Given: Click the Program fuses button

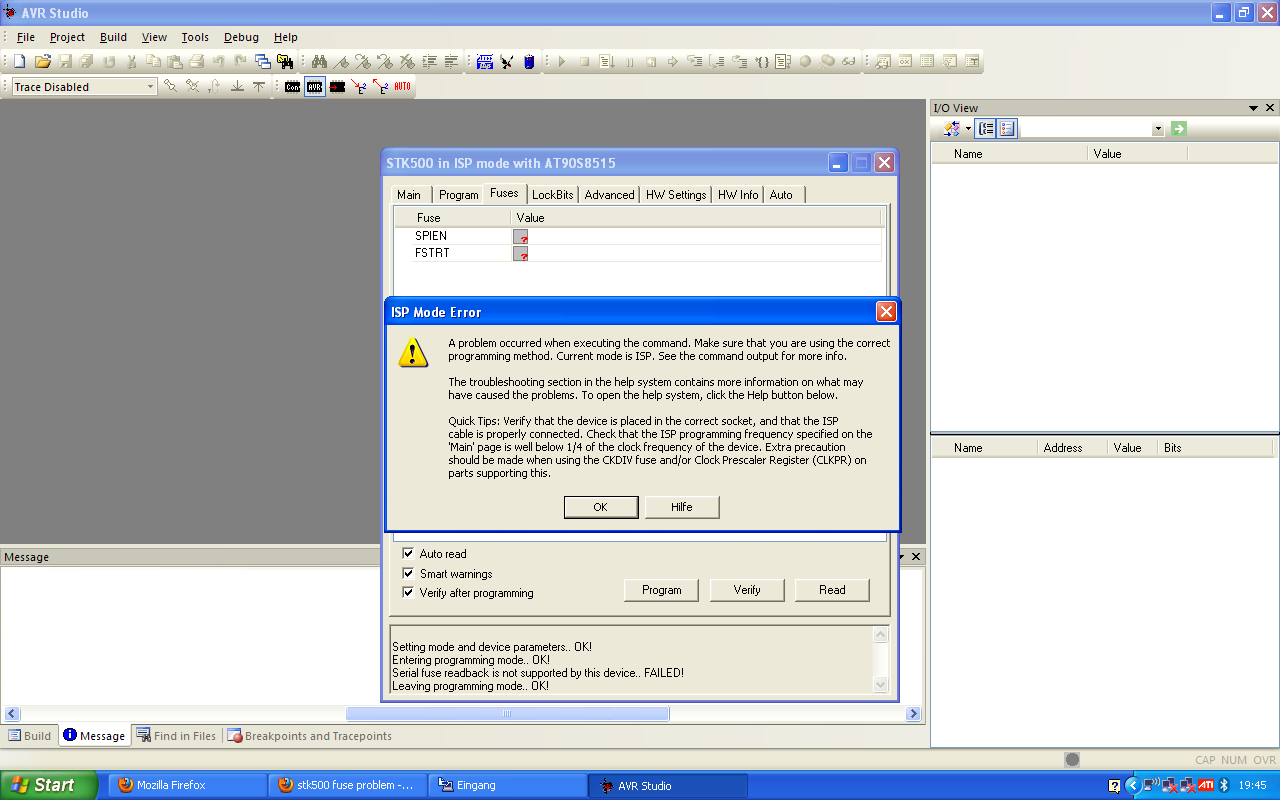Looking at the screenshot, I should pos(662,590).
